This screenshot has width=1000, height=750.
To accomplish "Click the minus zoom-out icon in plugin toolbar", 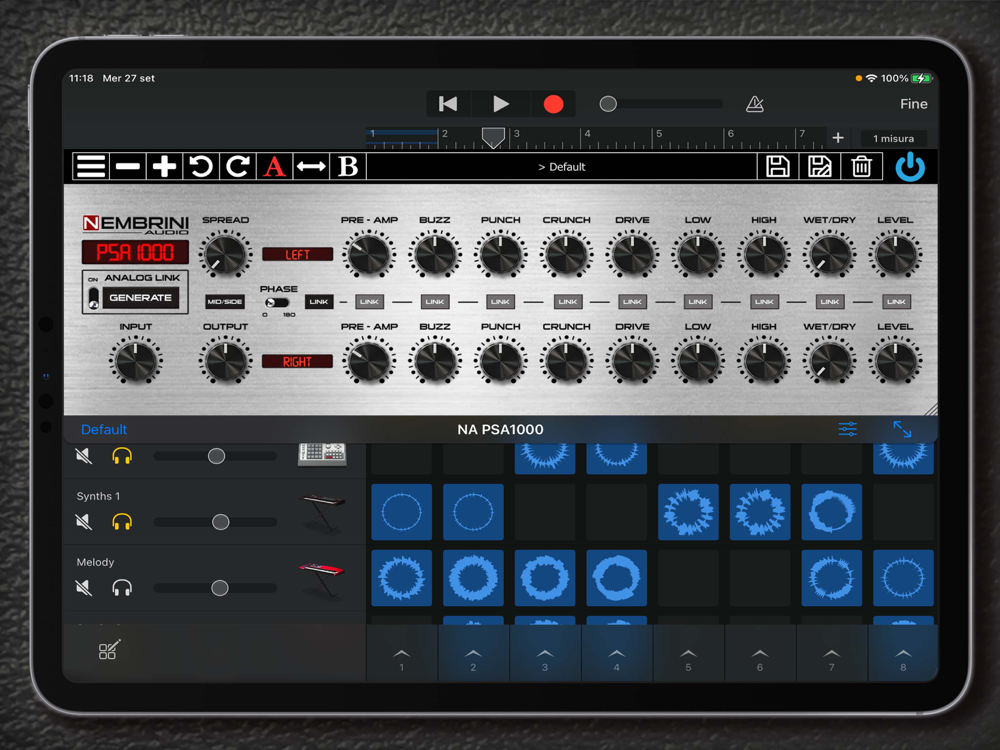I will tap(128, 166).
